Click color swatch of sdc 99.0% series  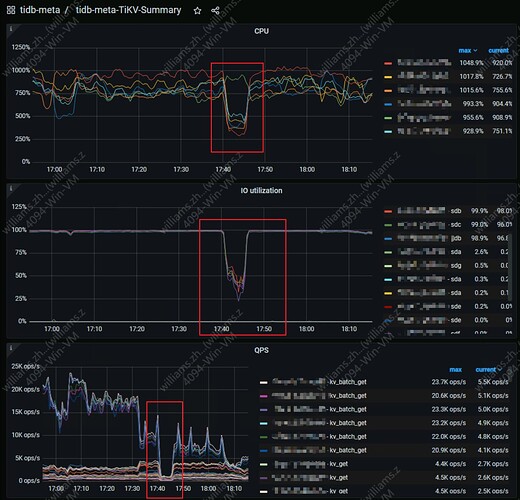(x=388, y=225)
